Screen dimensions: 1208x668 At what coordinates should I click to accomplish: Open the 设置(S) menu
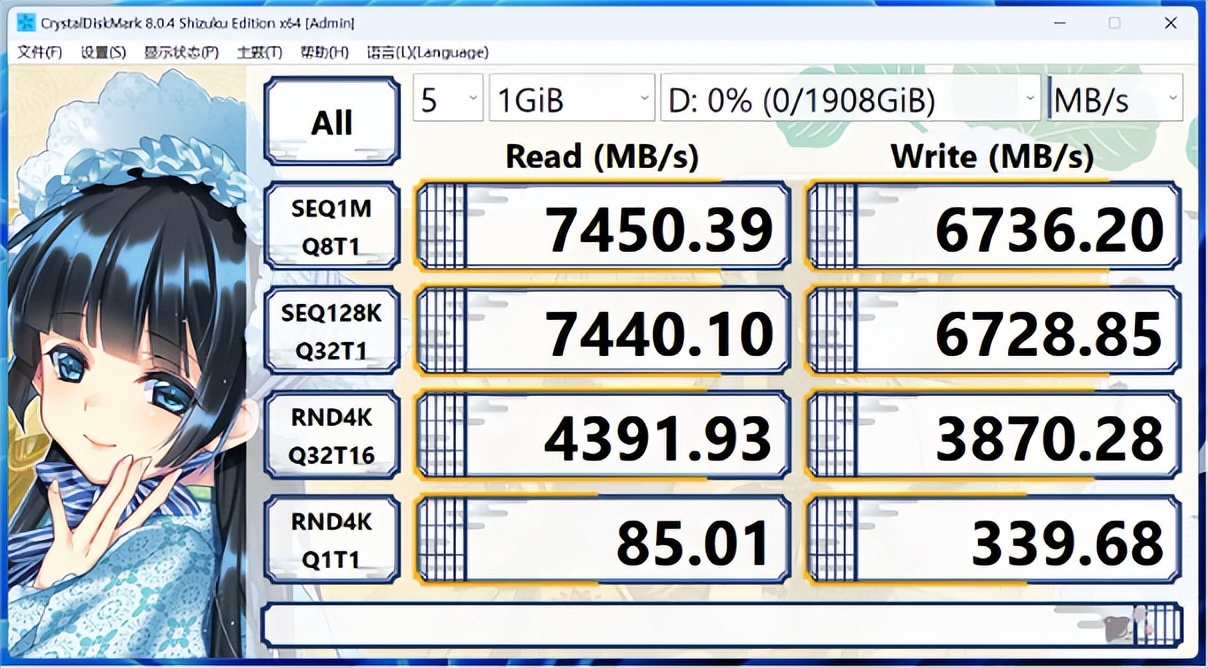coord(103,52)
